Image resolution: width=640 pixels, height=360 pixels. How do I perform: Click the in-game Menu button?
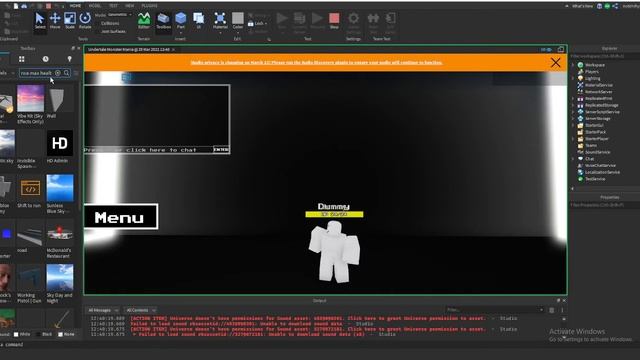pyautogui.click(x=121, y=217)
